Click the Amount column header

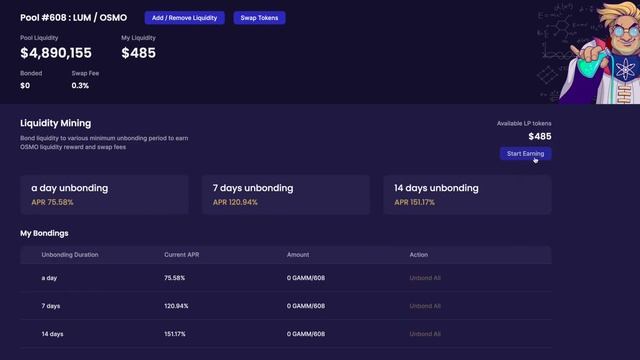coord(298,255)
